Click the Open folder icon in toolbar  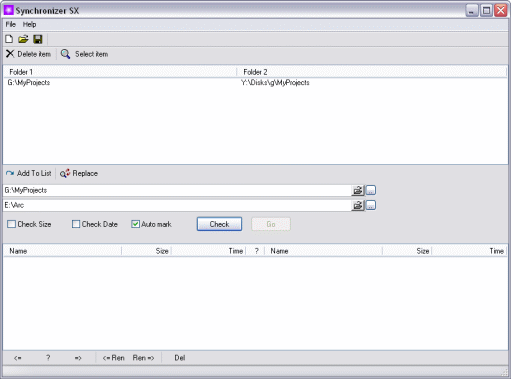pos(23,39)
